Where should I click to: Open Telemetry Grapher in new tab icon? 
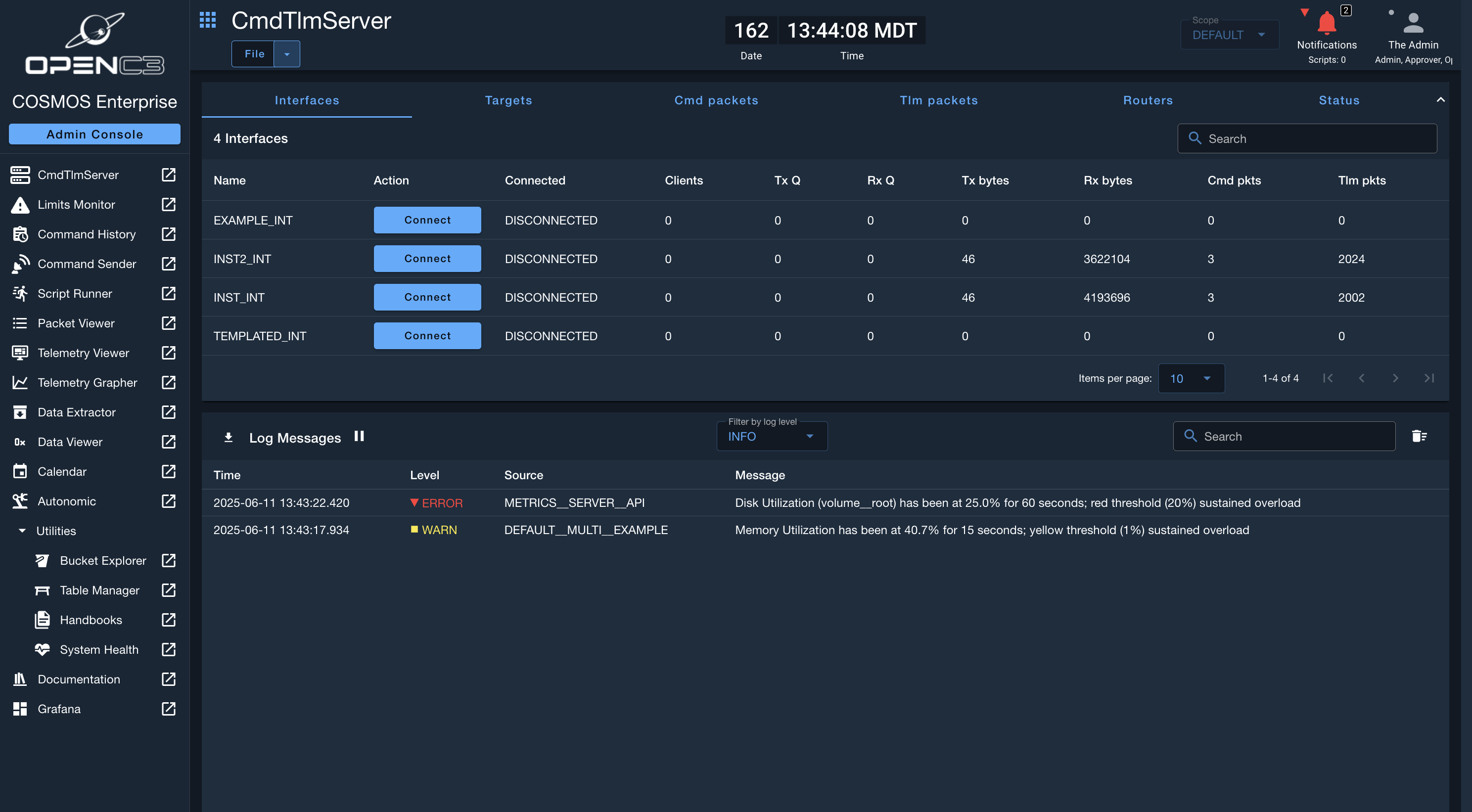click(x=169, y=383)
